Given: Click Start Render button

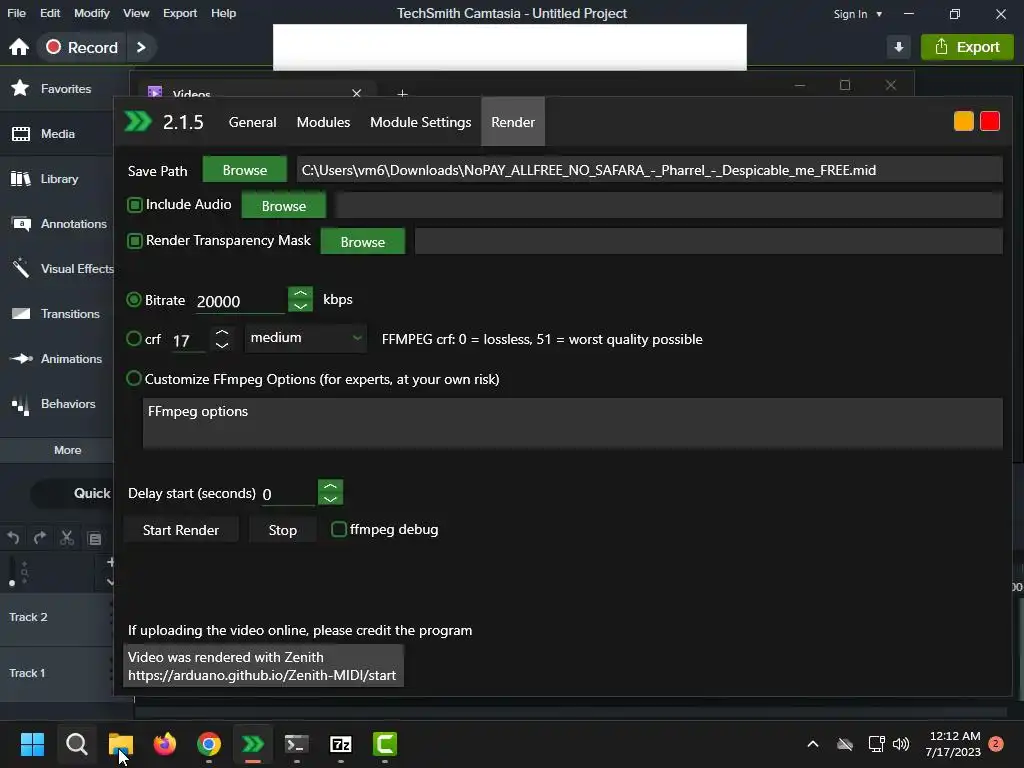Looking at the screenshot, I should click(x=181, y=530).
